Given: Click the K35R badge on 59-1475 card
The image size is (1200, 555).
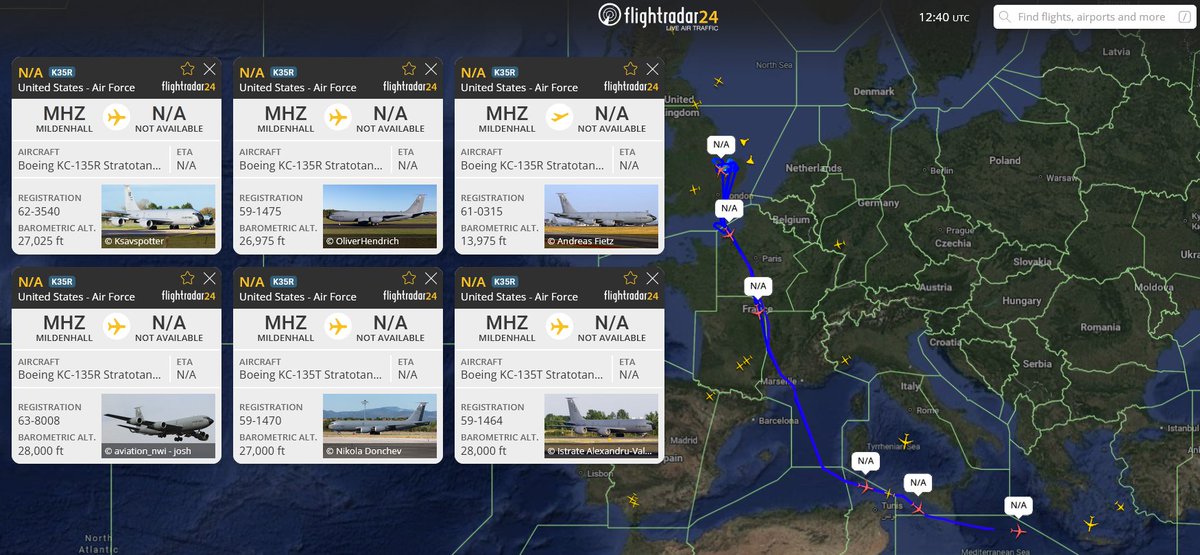Looking at the screenshot, I should (x=283, y=72).
